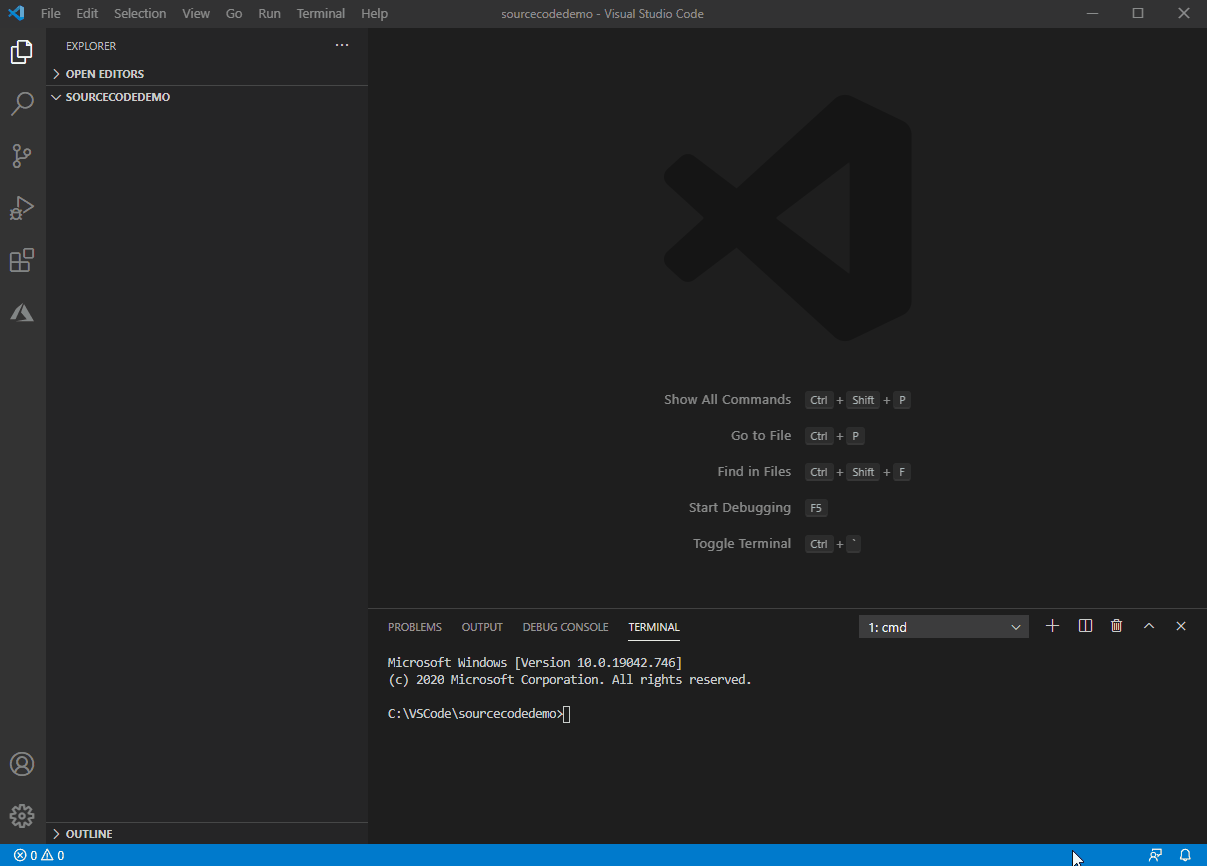Image resolution: width=1207 pixels, height=866 pixels.
Task: Maximize the terminal panel with chevron
Action: click(x=1149, y=625)
